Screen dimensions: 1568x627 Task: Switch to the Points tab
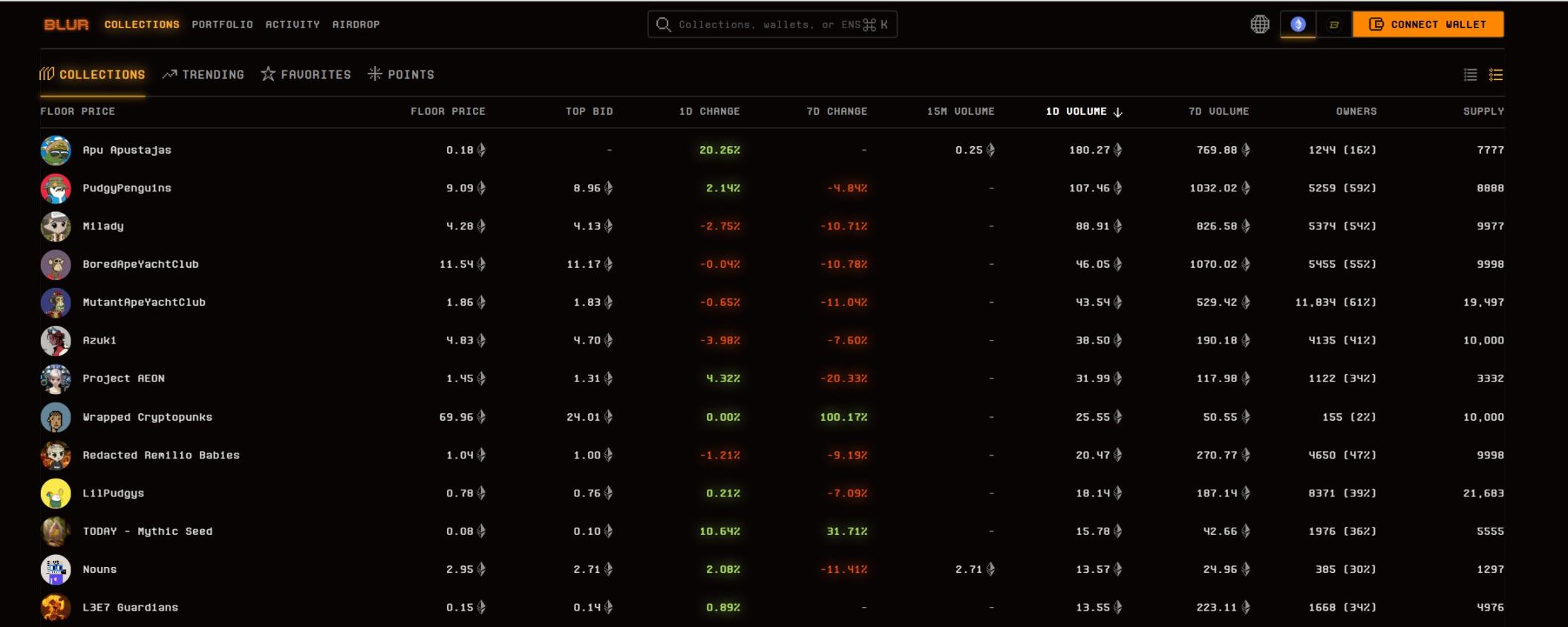401,74
